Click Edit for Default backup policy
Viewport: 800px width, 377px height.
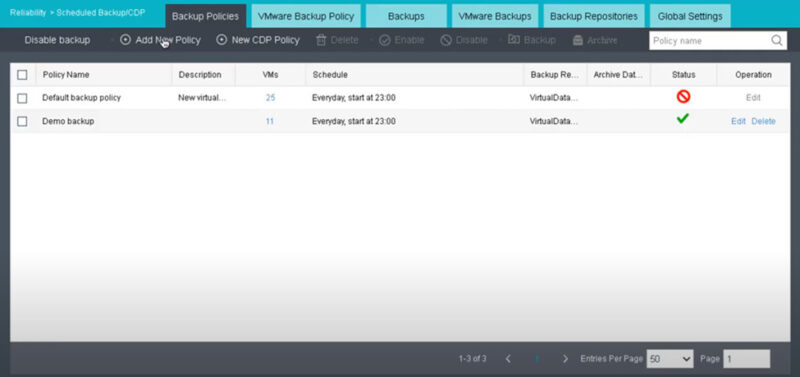click(753, 98)
